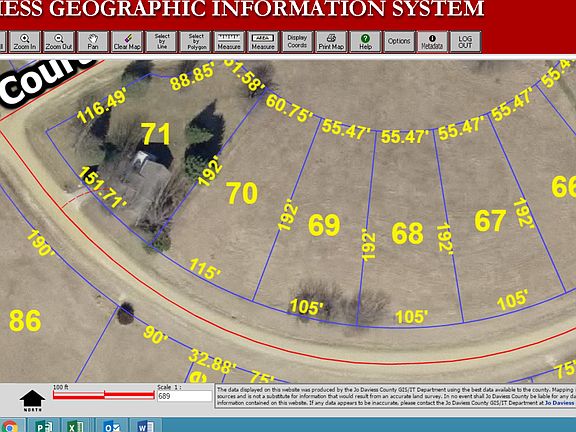
Task: Choose the Select by Line tool
Action: click(162, 42)
